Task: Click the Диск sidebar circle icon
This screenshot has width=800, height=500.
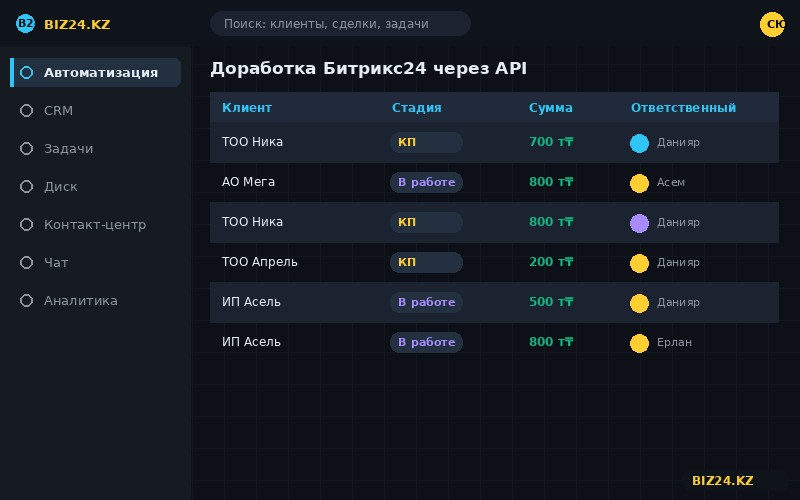Action: coord(27,187)
